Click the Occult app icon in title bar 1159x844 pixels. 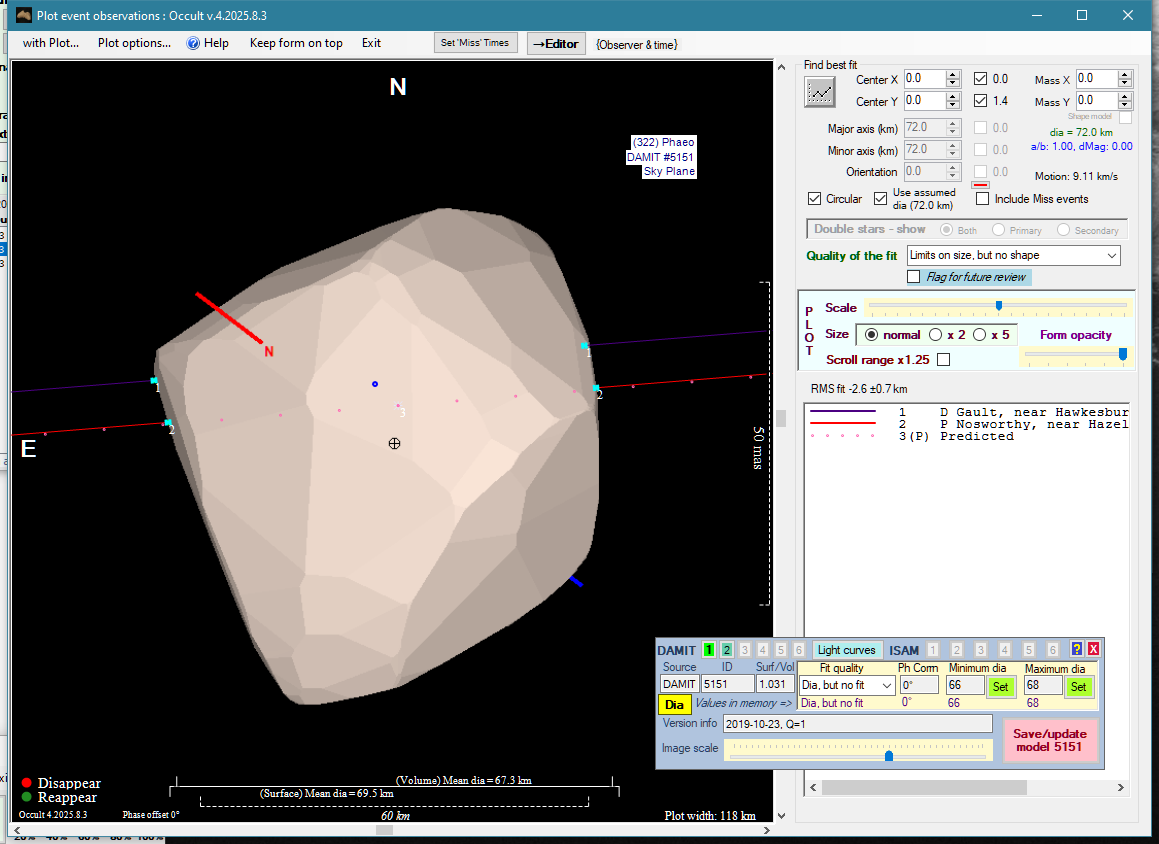pos(23,16)
